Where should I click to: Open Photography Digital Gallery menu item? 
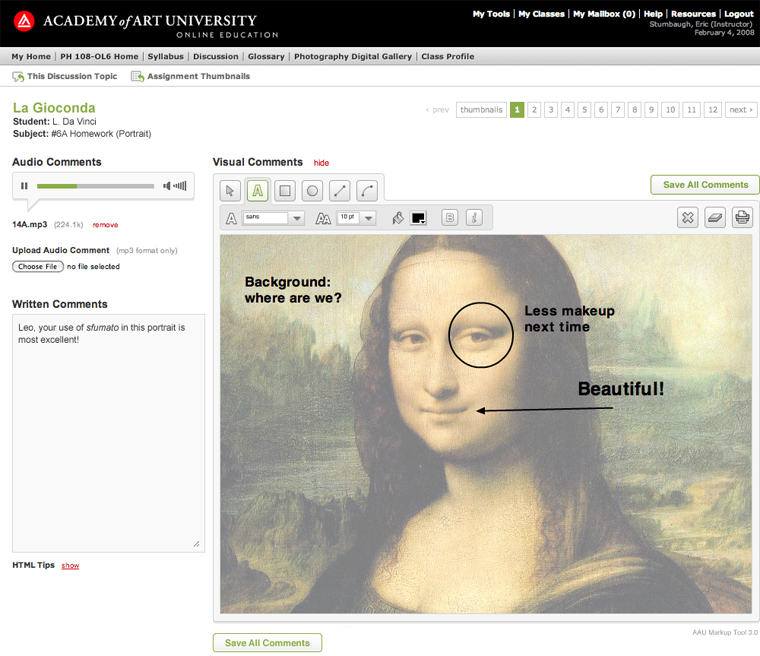click(353, 57)
